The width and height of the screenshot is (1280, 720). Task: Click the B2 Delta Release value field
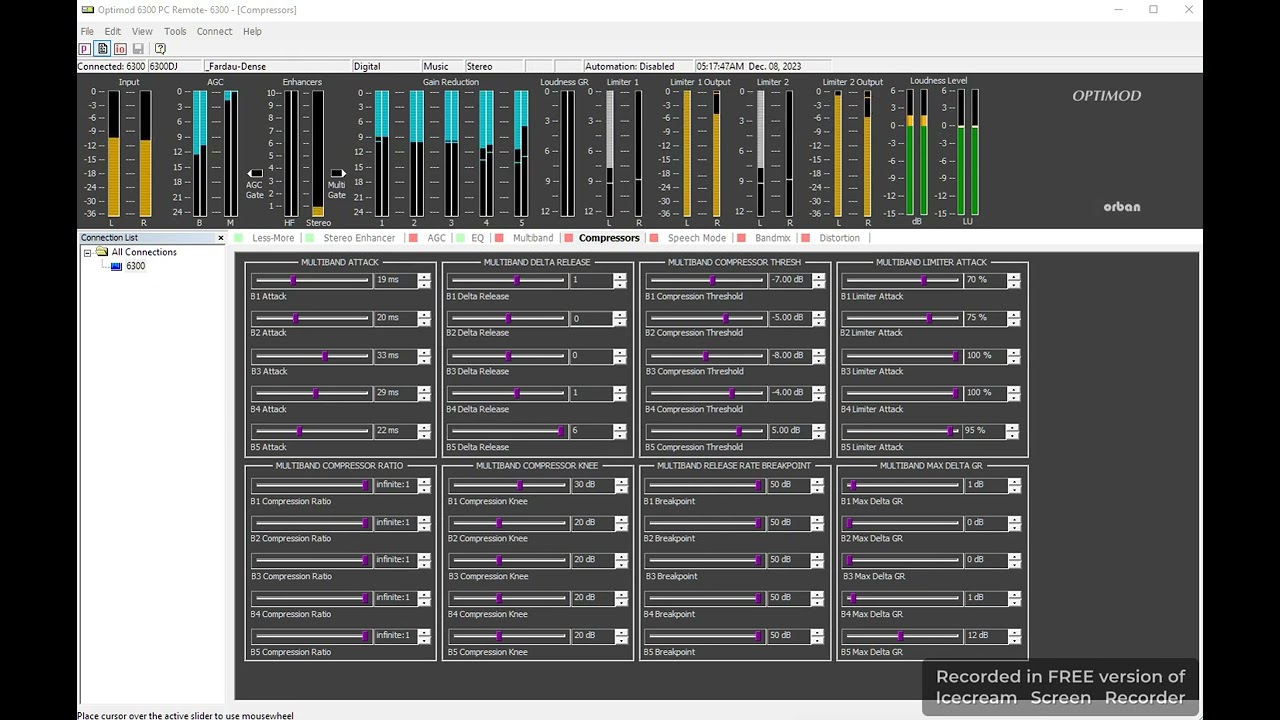pos(592,318)
